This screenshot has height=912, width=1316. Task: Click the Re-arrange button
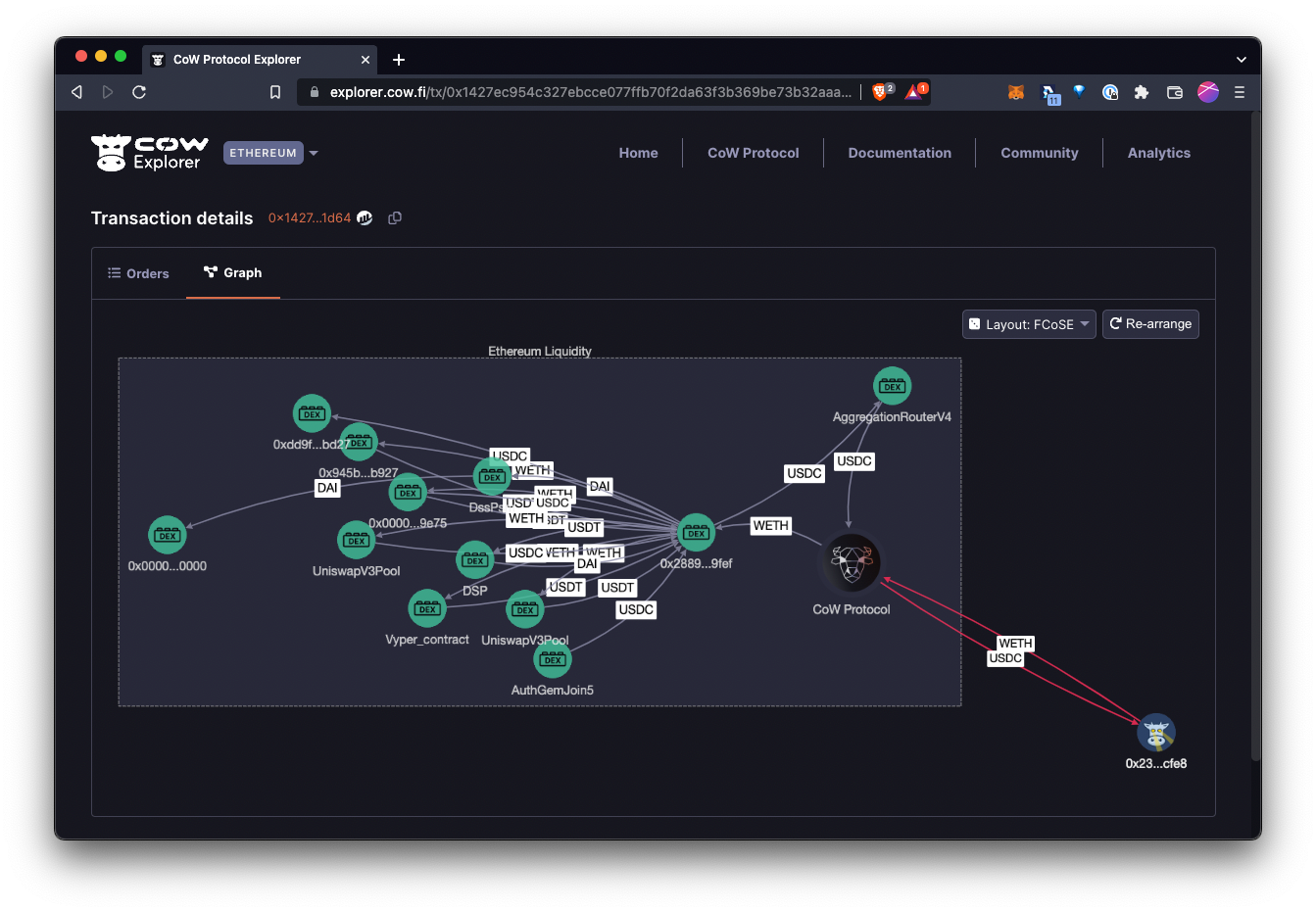(1150, 323)
